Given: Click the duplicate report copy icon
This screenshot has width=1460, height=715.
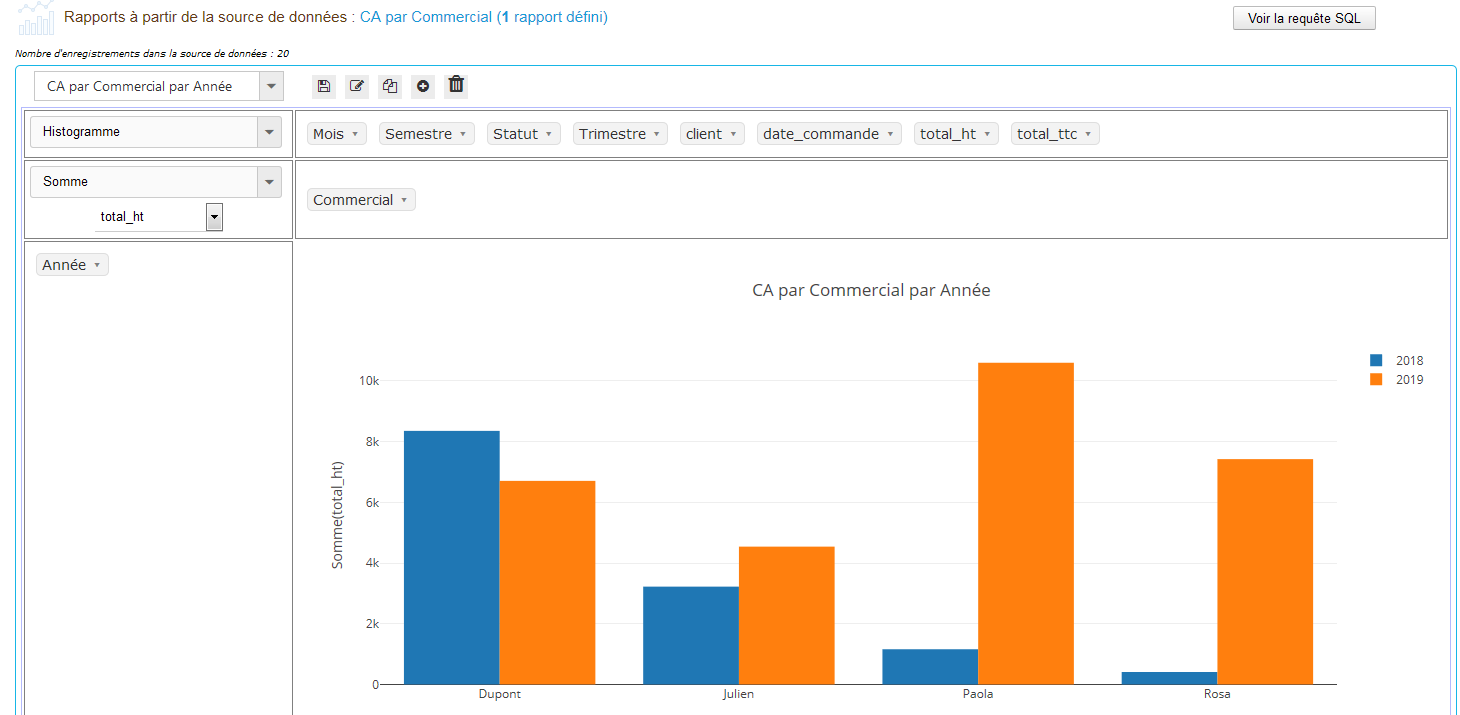Looking at the screenshot, I should [x=390, y=86].
